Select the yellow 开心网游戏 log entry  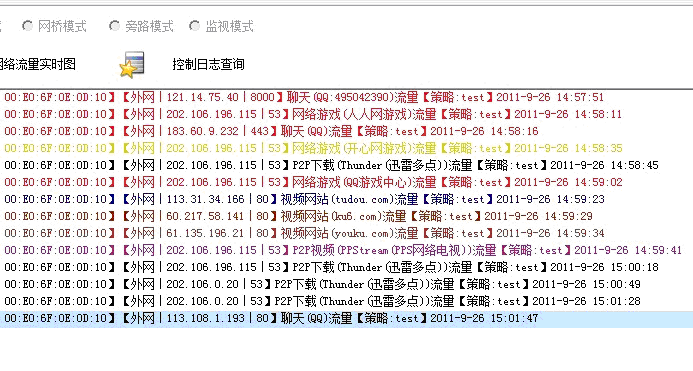tap(346, 148)
